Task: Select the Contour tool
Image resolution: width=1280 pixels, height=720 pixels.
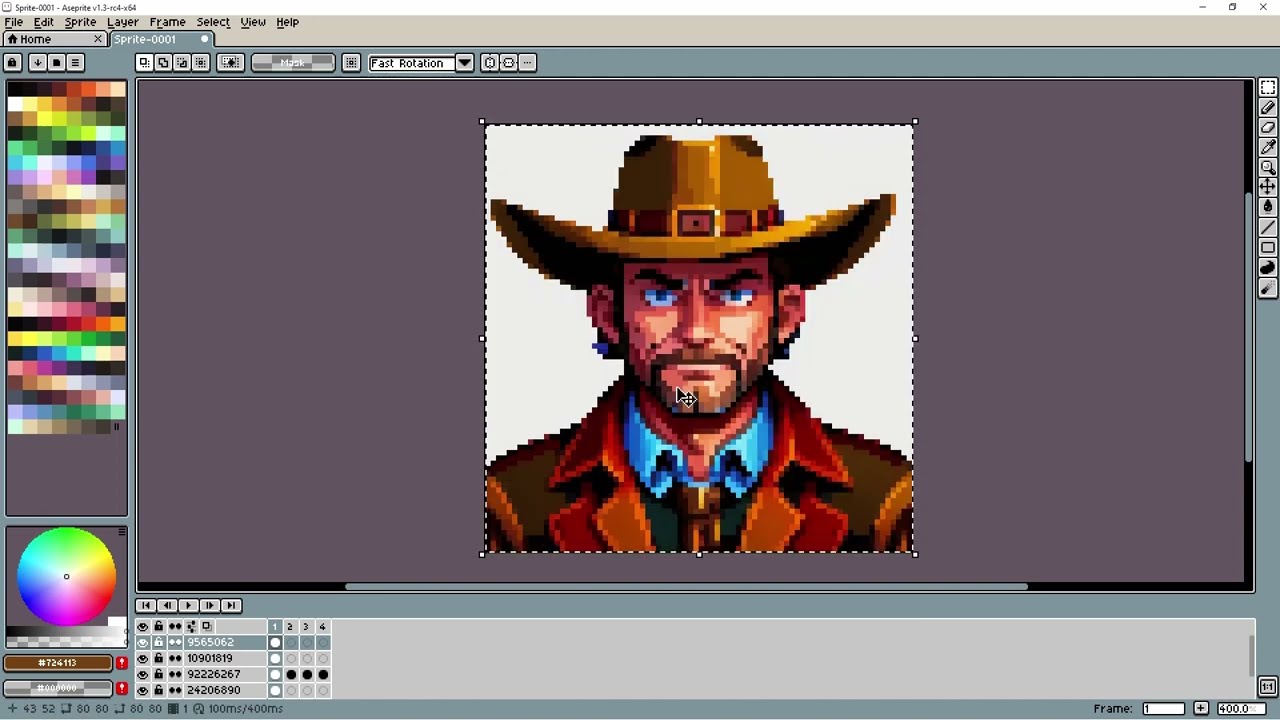Action: 1268,268
